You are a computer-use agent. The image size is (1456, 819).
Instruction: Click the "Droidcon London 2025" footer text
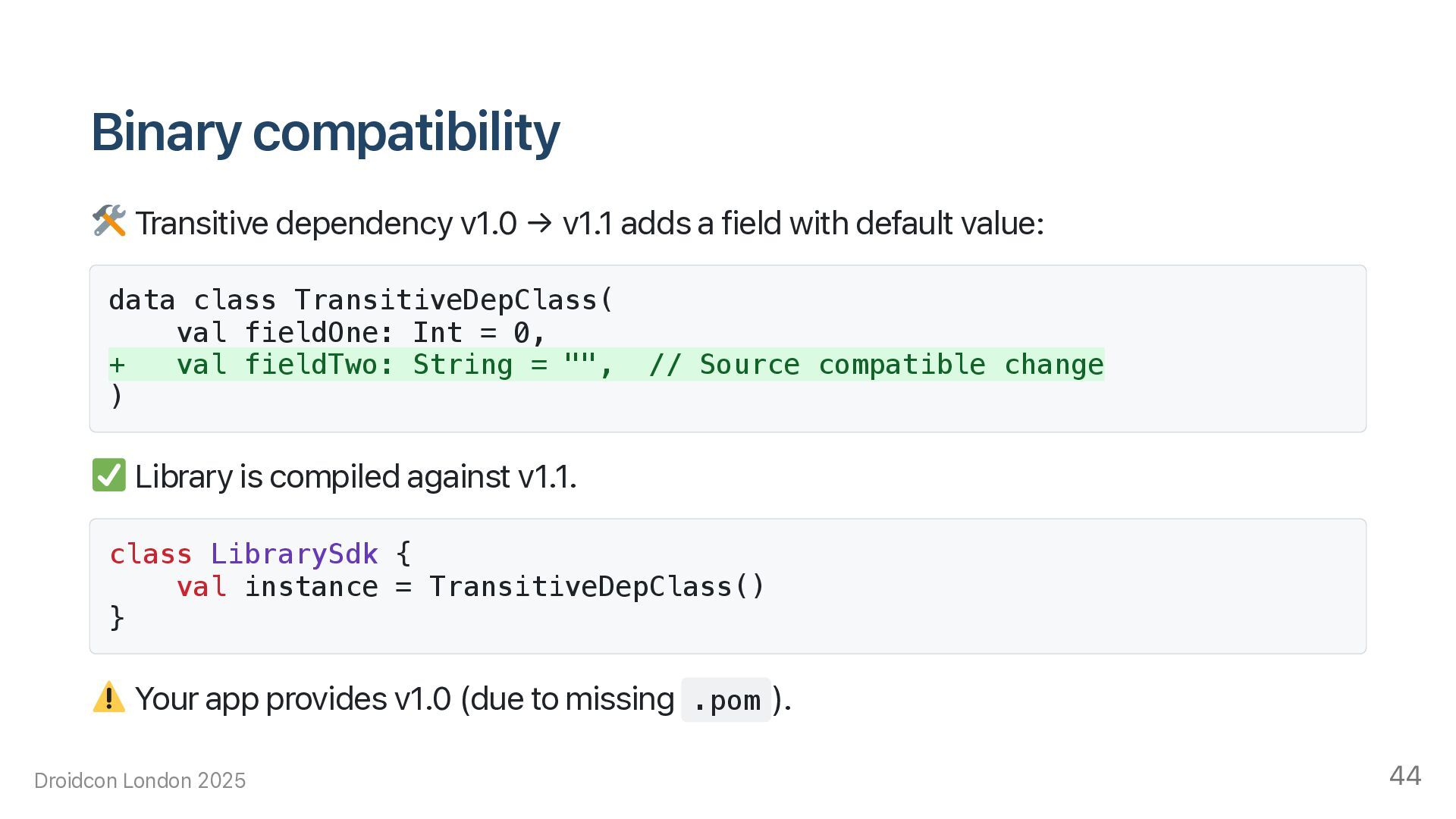140,781
